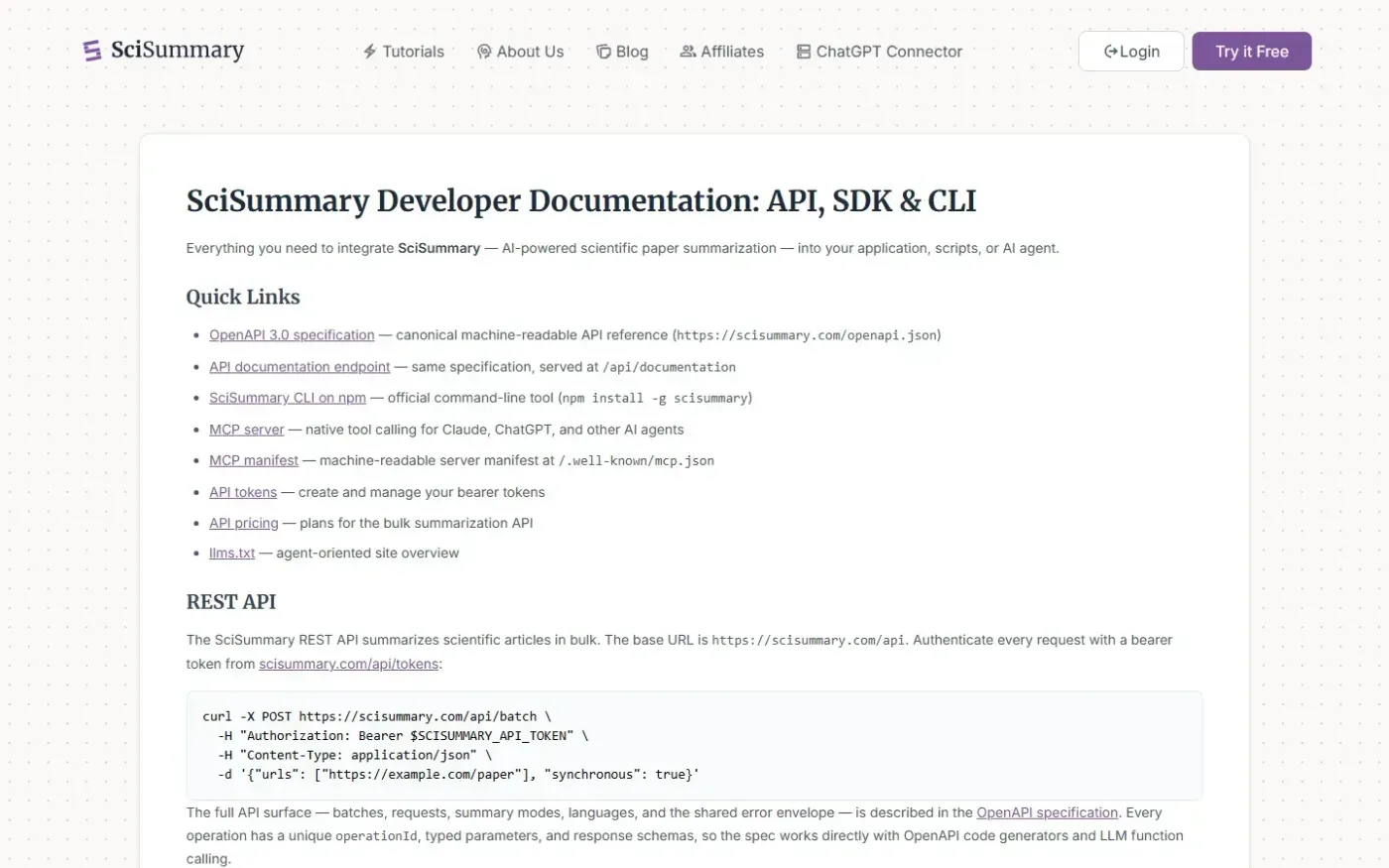Viewport: 1389px width, 868px height.
Task: Click the Tutorials lightning bolt icon
Action: tap(370, 52)
